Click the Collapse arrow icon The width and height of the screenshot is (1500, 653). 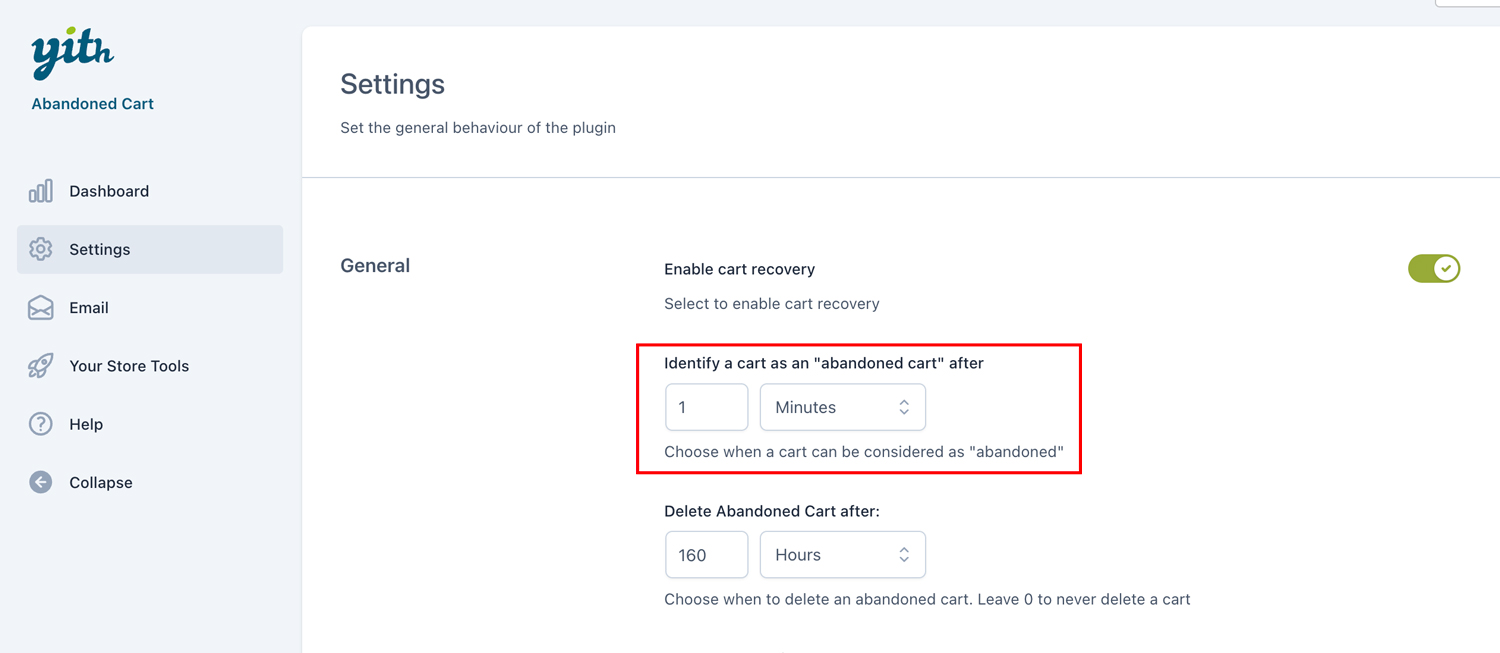click(40, 482)
